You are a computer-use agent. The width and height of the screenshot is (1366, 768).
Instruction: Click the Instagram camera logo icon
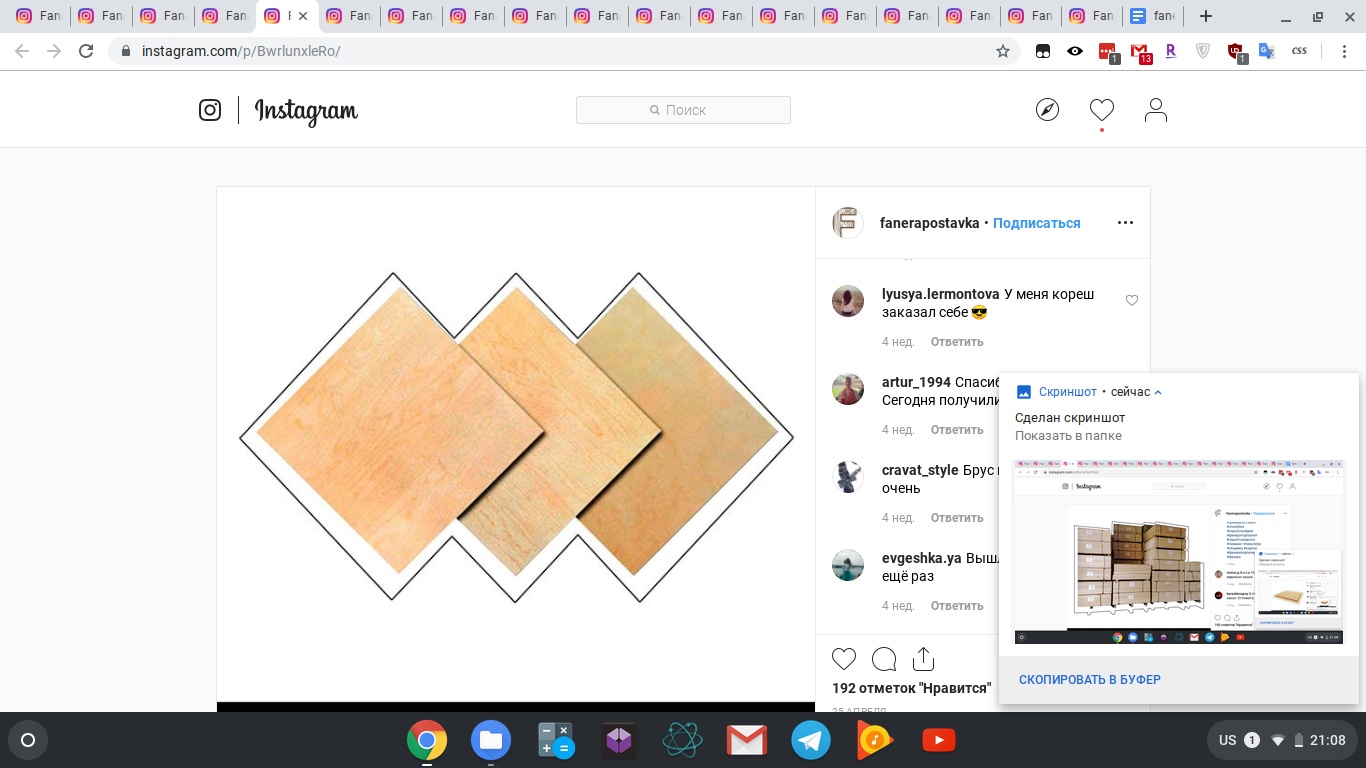(x=210, y=110)
